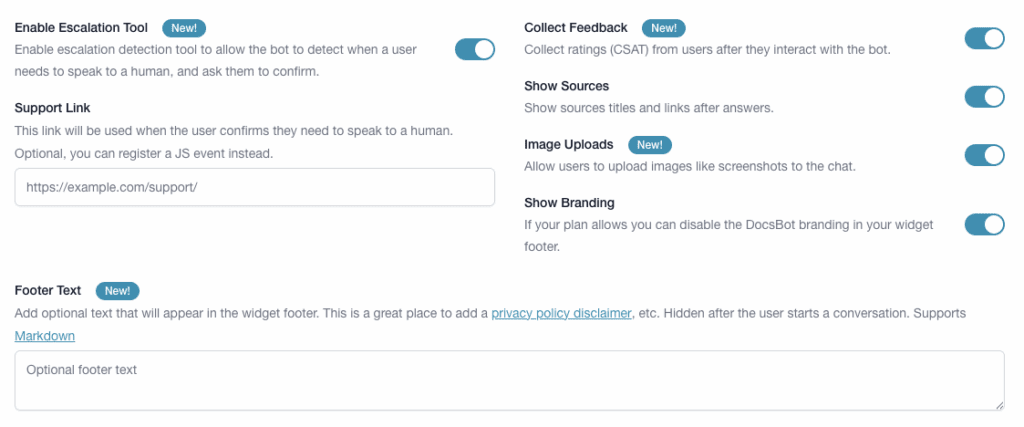Disable the Show Branding toggle

[x=983, y=224]
